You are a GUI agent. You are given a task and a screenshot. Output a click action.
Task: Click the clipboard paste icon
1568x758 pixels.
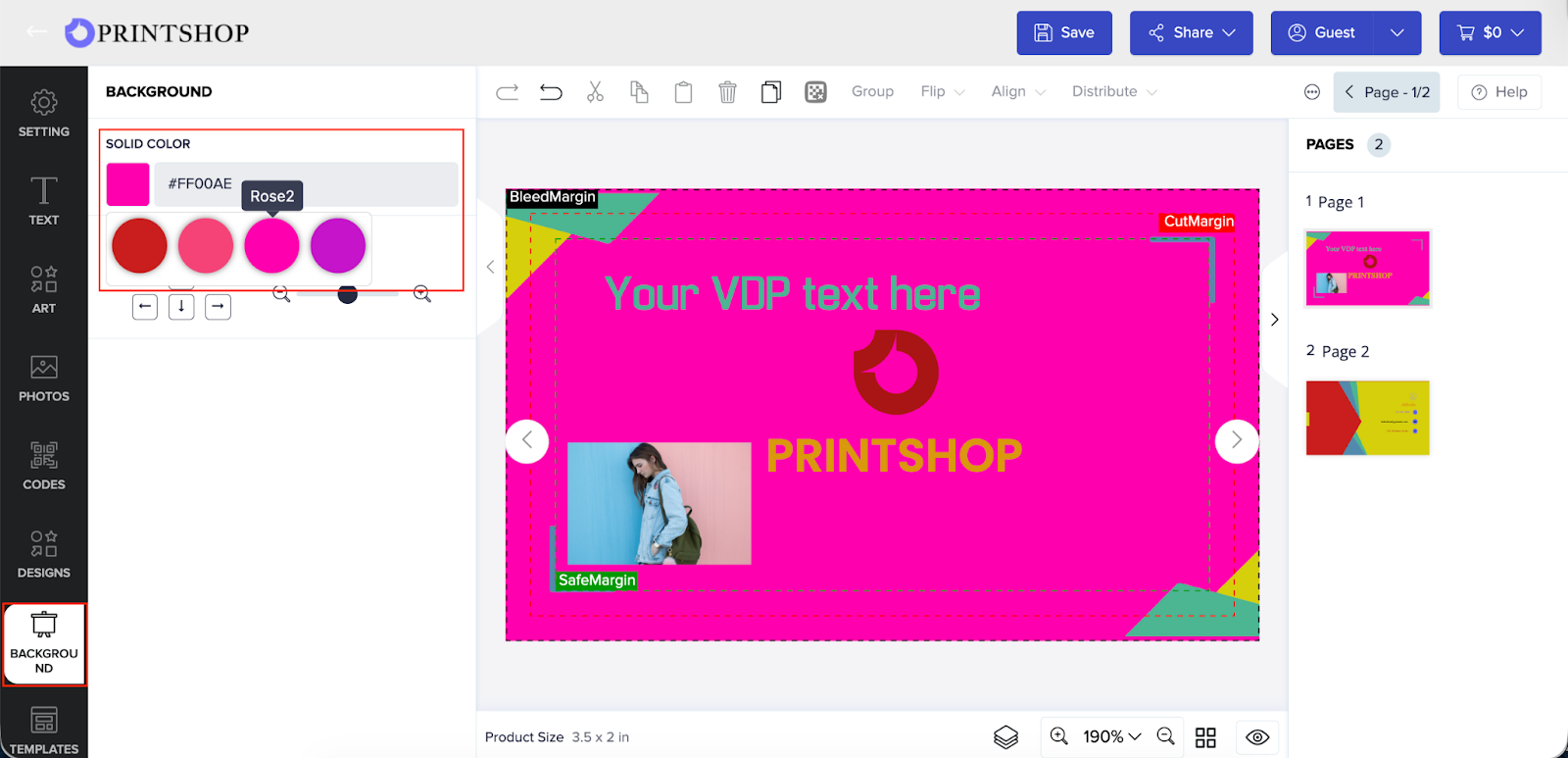click(x=683, y=92)
